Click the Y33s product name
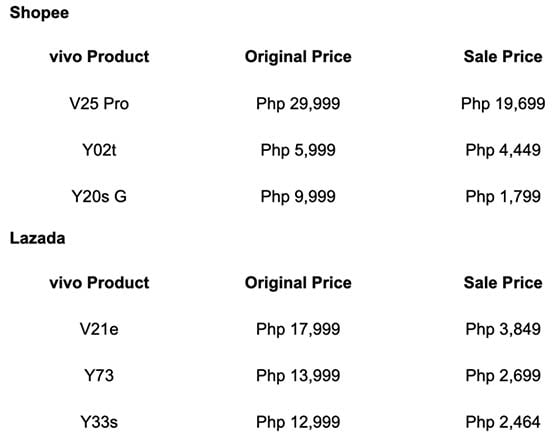555x440 pixels. [x=99, y=422]
